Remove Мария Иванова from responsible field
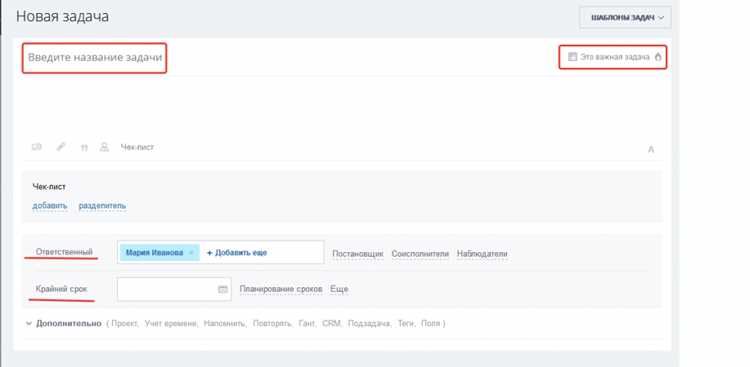Screen dimensions: 750x367 (x=191, y=253)
